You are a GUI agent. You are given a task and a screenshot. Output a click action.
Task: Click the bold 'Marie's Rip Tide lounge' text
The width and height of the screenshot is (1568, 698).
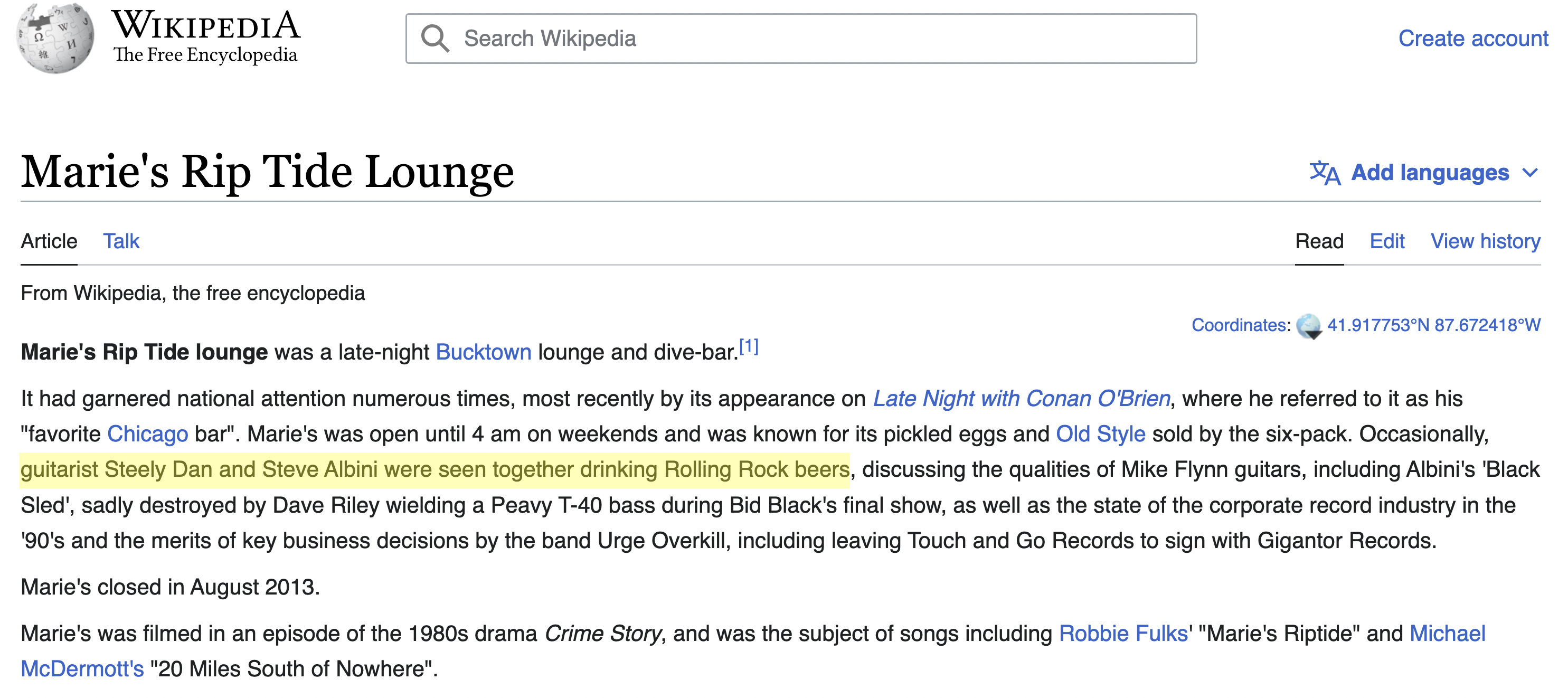[x=144, y=352]
